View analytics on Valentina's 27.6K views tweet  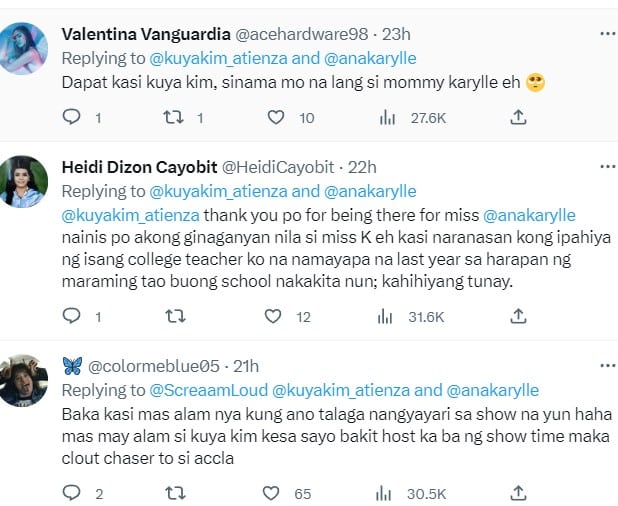pyautogui.click(x=386, y=118)
